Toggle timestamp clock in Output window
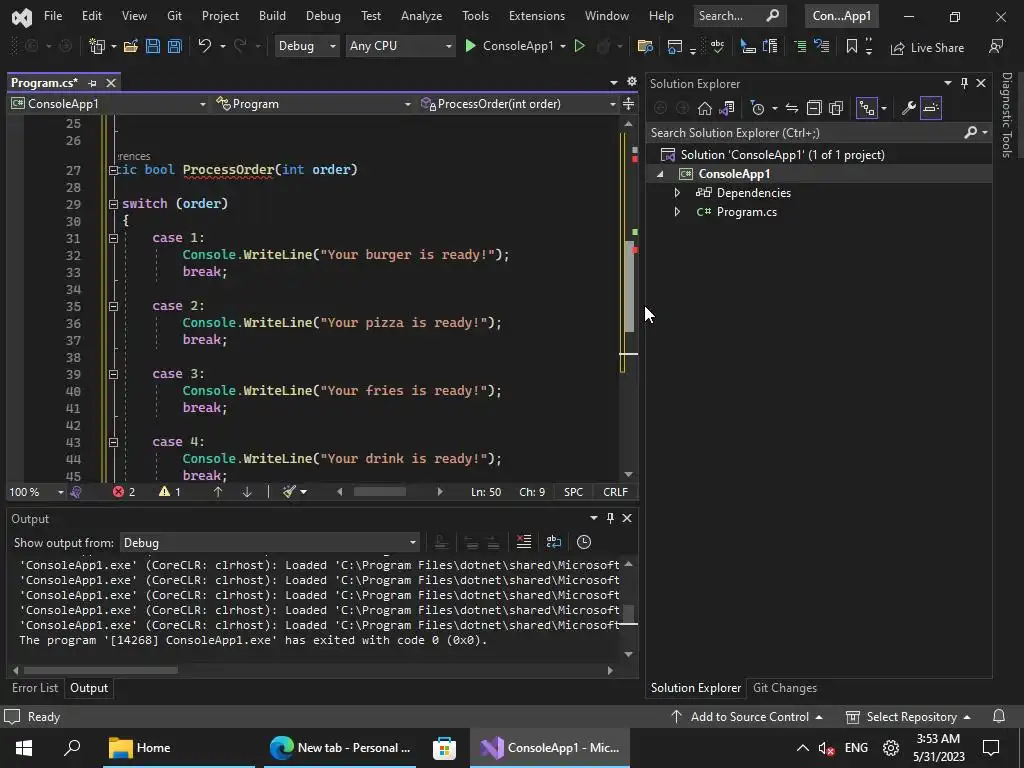1024x768 pixels. (584, 542)
